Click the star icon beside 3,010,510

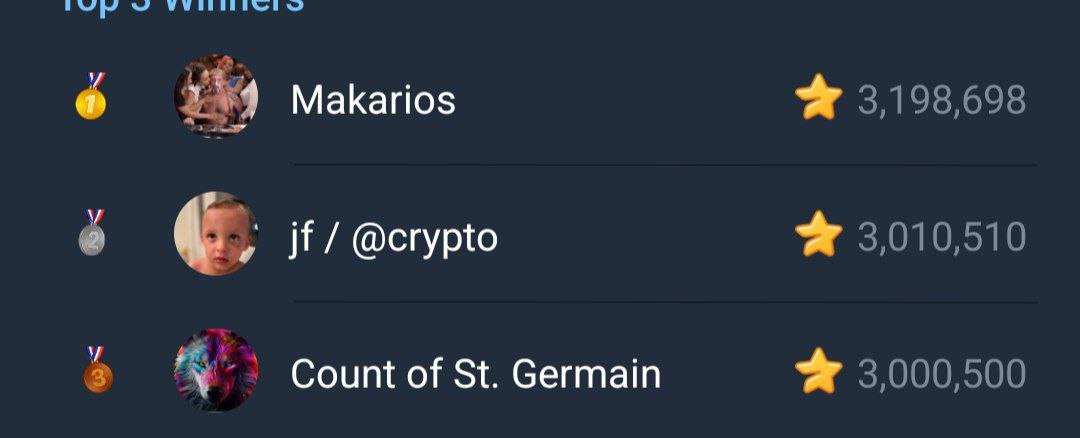click(818, 236)
